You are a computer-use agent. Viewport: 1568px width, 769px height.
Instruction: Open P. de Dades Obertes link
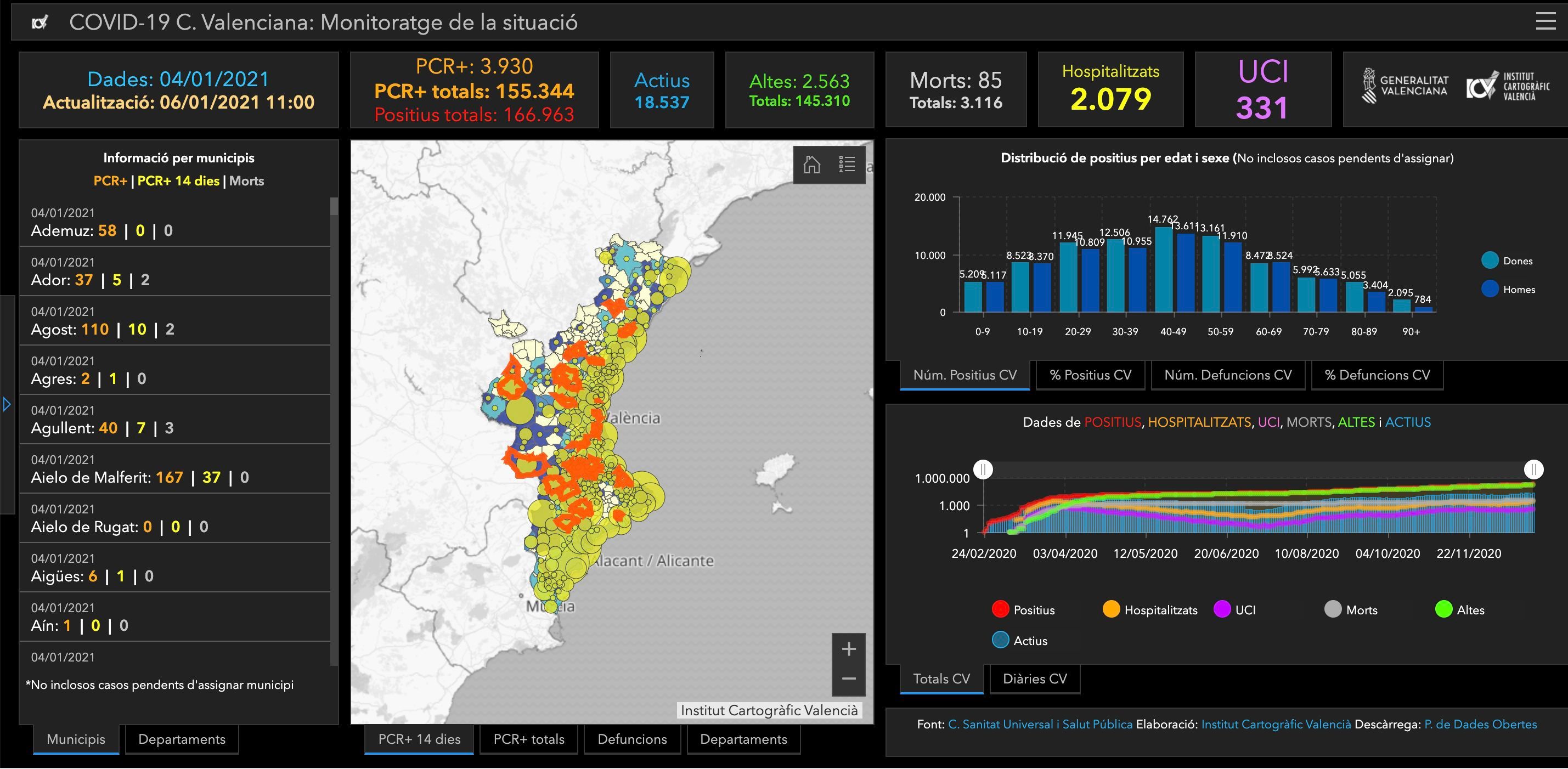pyautogui.click(x=1480, y=724)
